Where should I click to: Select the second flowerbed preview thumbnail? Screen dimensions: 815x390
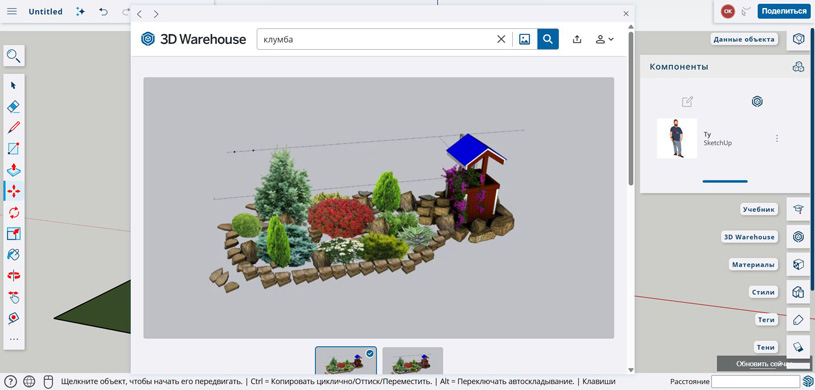point(413,360)
